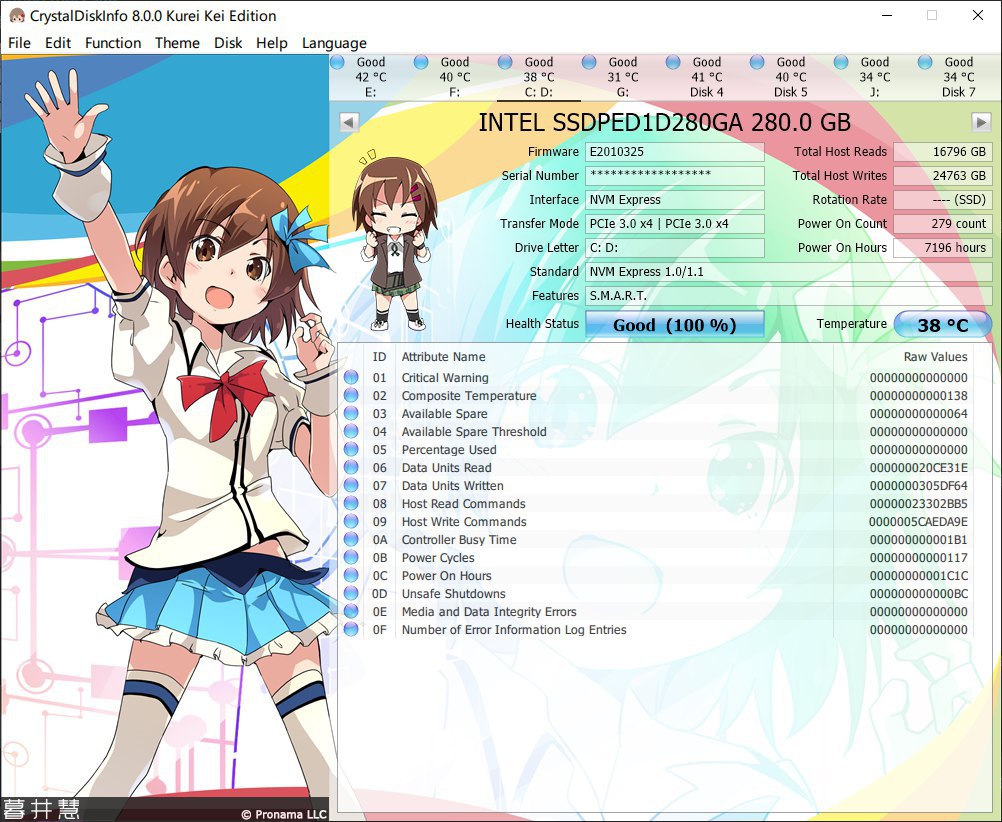Click the Standard field NVM Express 1.0/1.1
Viewport: 1002px width, 822px height.
click(x=789, y=272)
